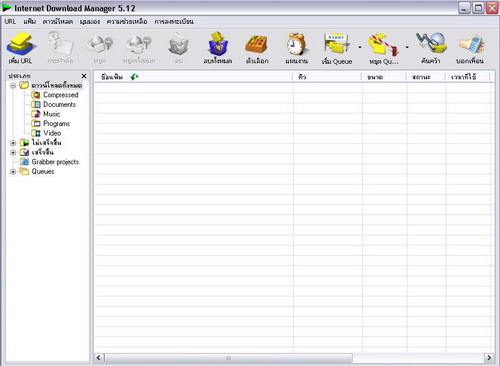Click the Internet Download Manager title bar icon
500x366 pixels.
7,8
